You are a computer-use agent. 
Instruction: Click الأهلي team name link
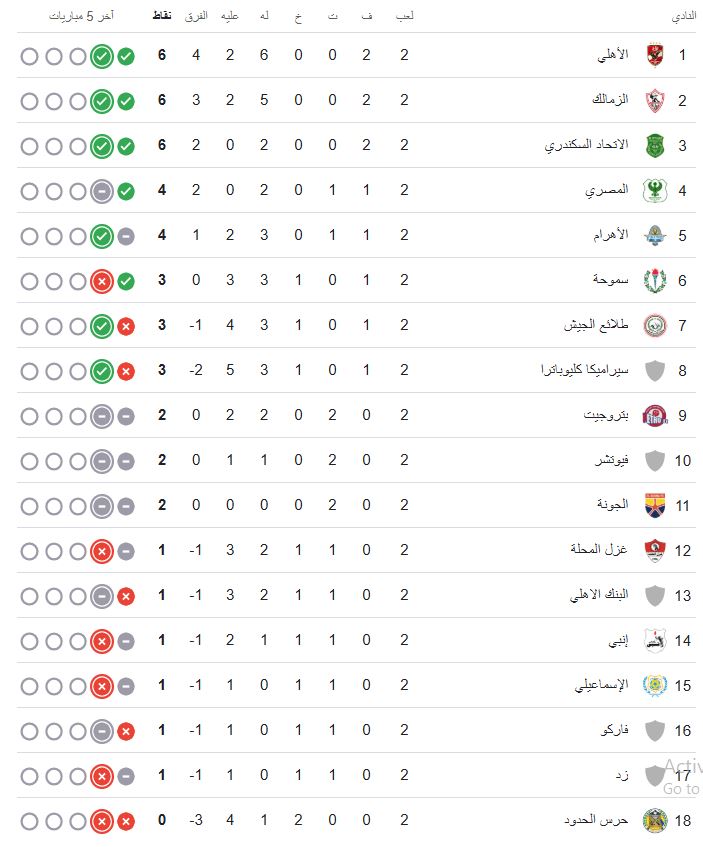click(613, 55)
